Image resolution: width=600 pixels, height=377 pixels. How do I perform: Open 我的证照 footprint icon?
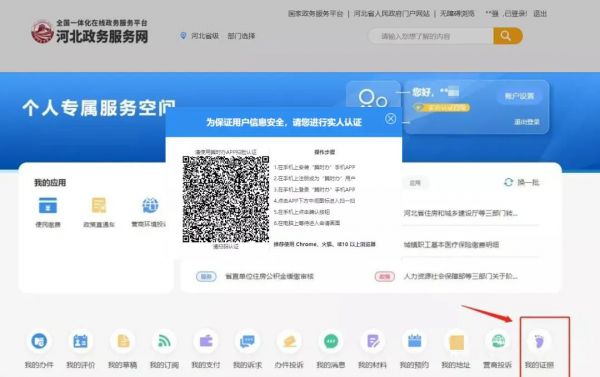[x=539, y=341]
